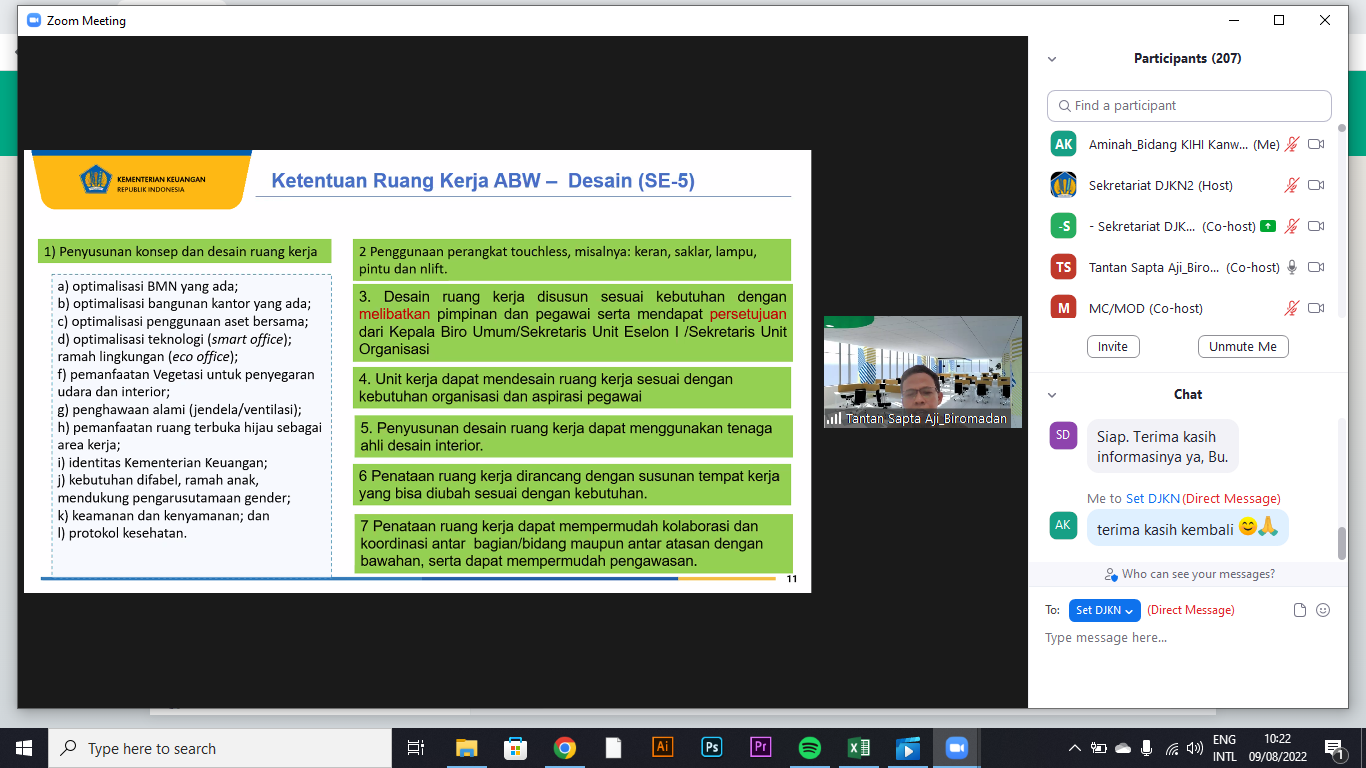Toggle muted microphone for Aminah_Bidang KIHI
This screenshot has height=768, width=1366.
point(1292,144)
